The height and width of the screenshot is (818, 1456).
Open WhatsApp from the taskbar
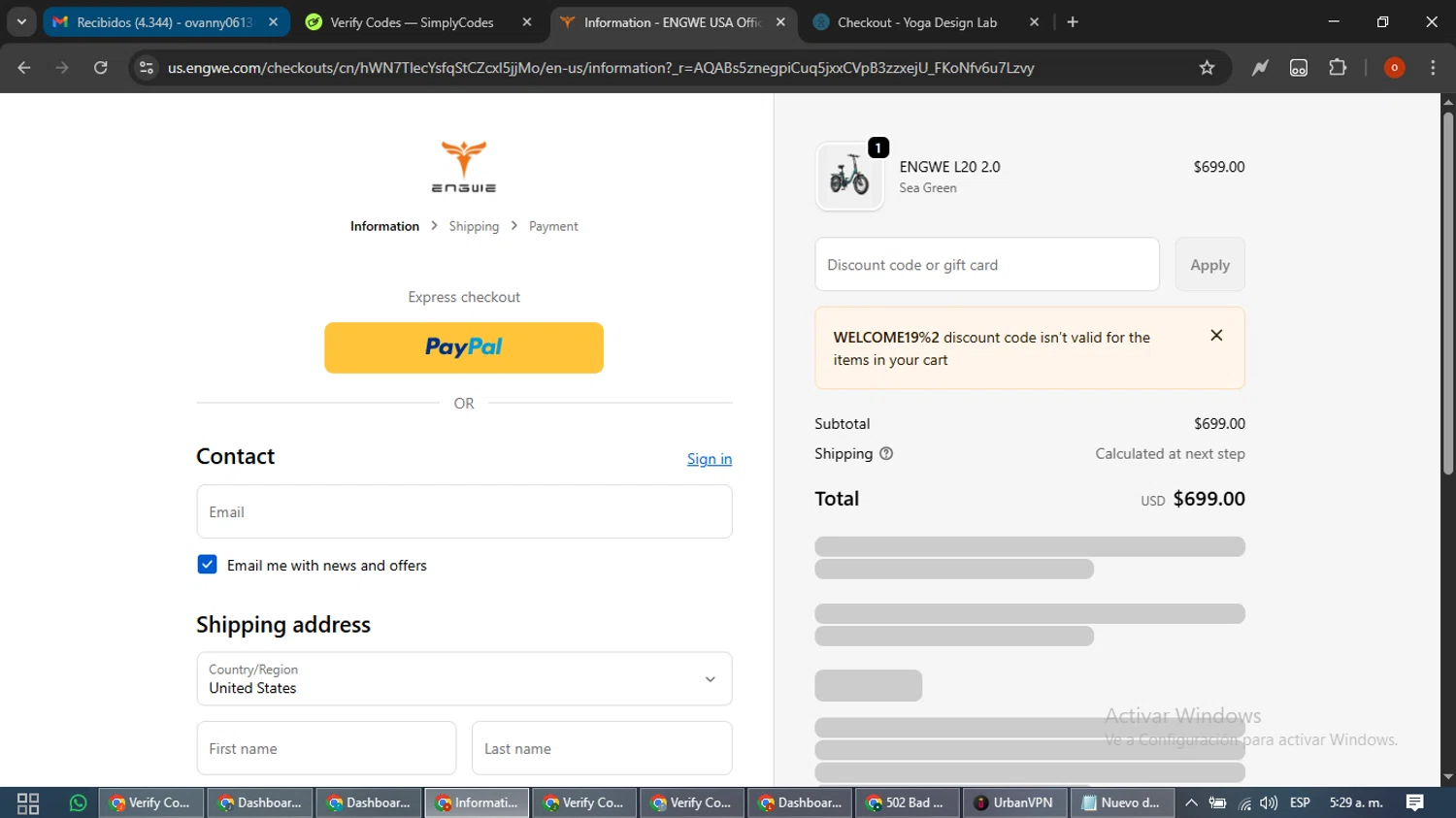pos(78,802)
